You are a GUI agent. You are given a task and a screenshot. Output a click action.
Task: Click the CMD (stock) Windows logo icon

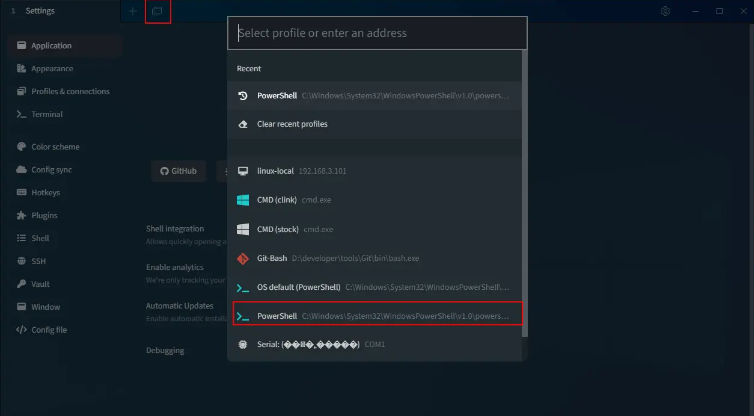243,229
